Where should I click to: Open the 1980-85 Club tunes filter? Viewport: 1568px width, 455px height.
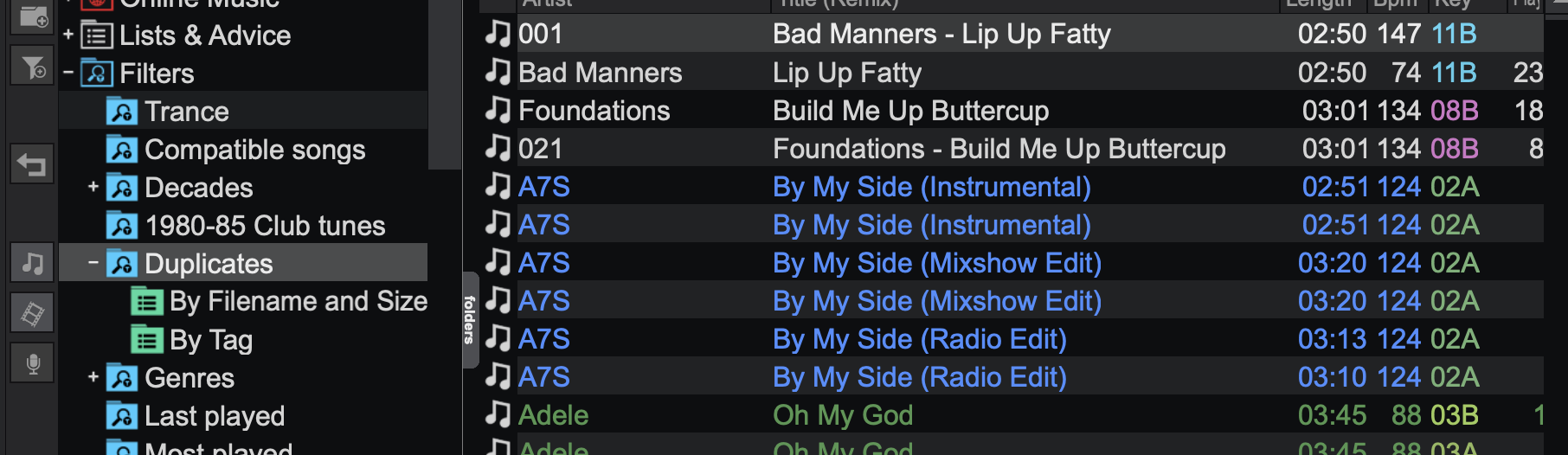point(265,226)
